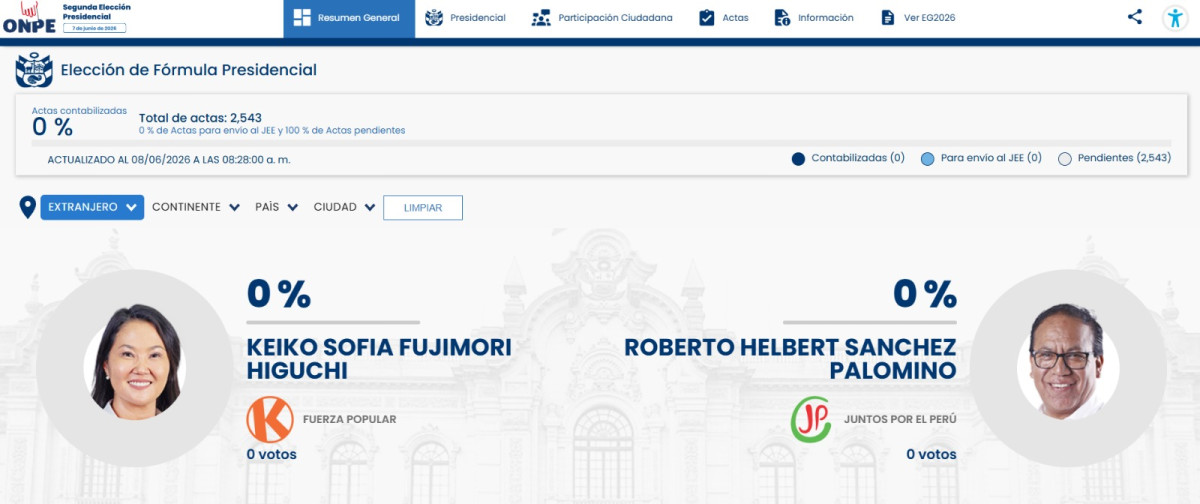The height and width of the screenshot is (504, 1200).
Task: Expand the CIUDAD dropdown
Action: click(x=345, y=207)
